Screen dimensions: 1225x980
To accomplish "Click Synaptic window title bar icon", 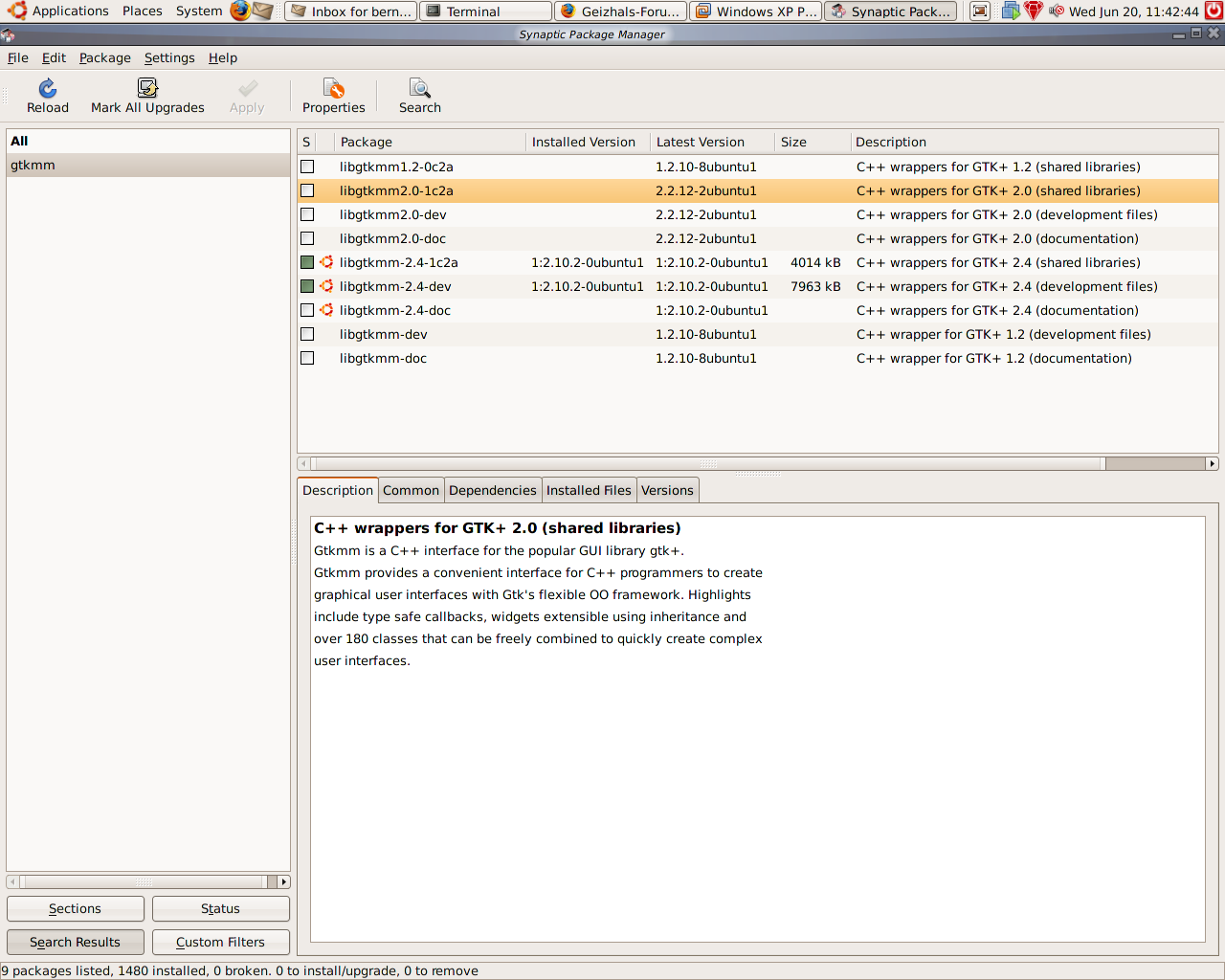I will (x=8, y=34).
